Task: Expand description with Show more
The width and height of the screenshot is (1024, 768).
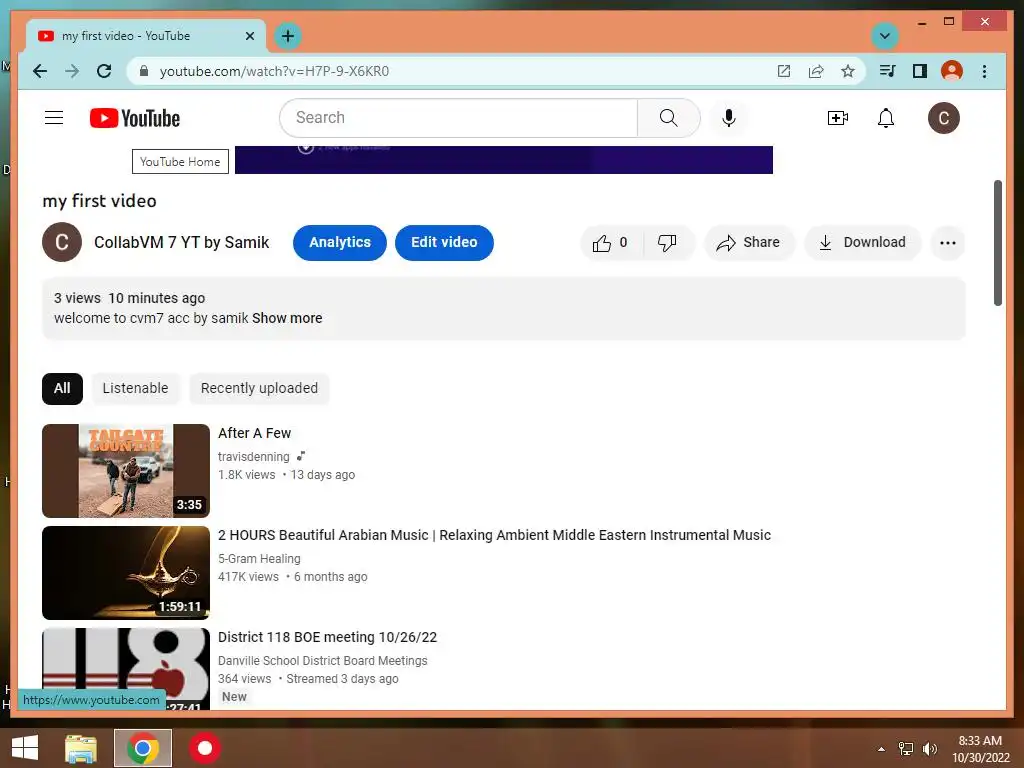Action: coord(287,318)
